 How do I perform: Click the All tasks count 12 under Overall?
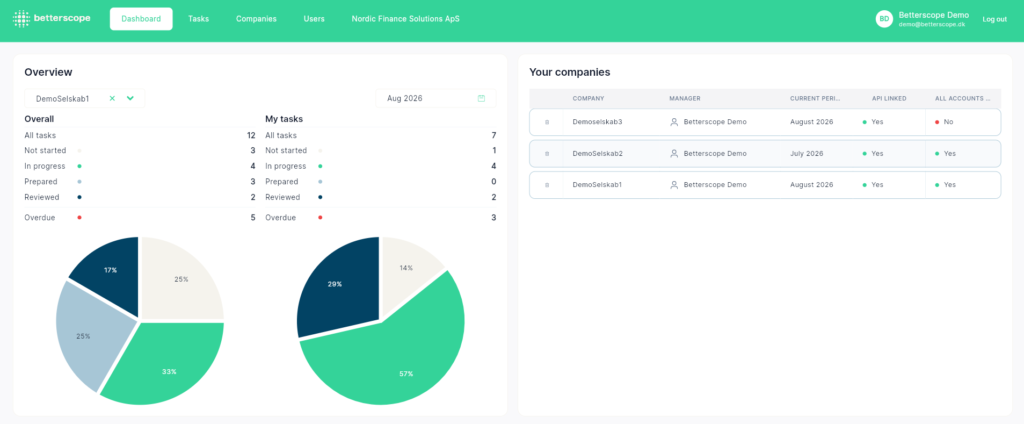point(251,135)
